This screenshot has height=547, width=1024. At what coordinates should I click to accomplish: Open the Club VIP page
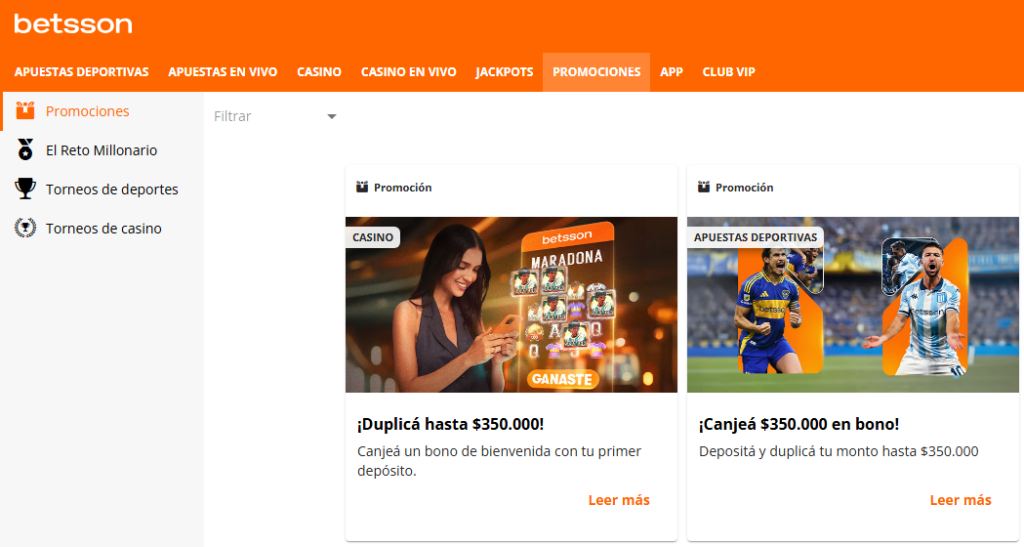(728, 72)
